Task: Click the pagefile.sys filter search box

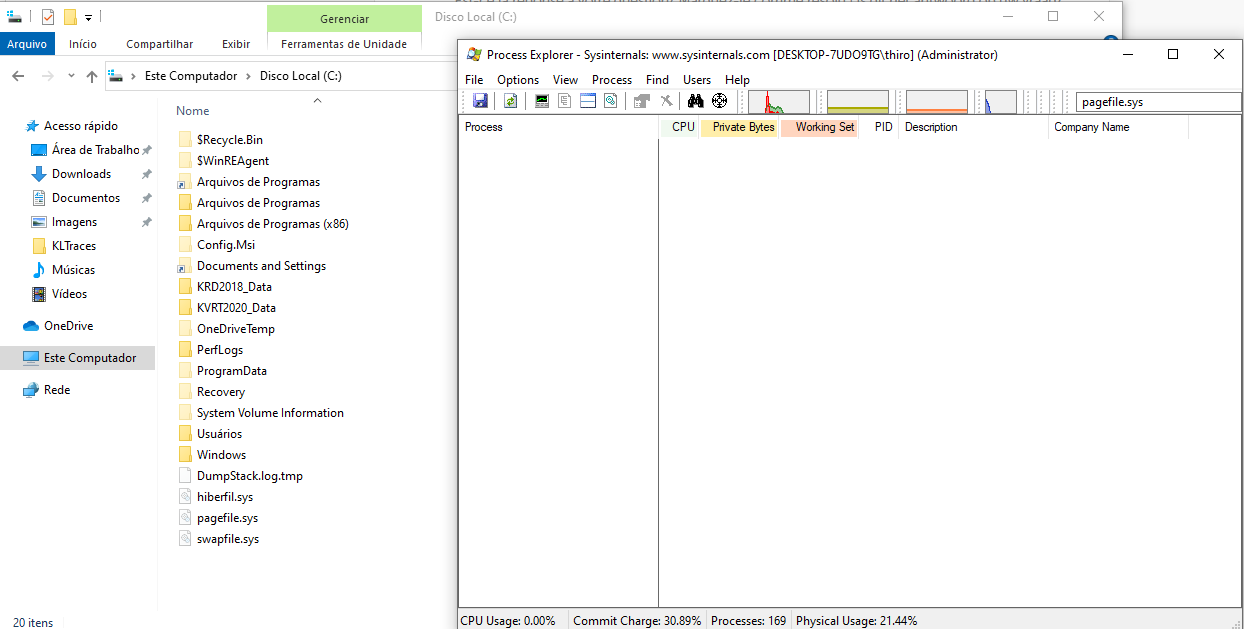Action: (x=1158, y=102)
